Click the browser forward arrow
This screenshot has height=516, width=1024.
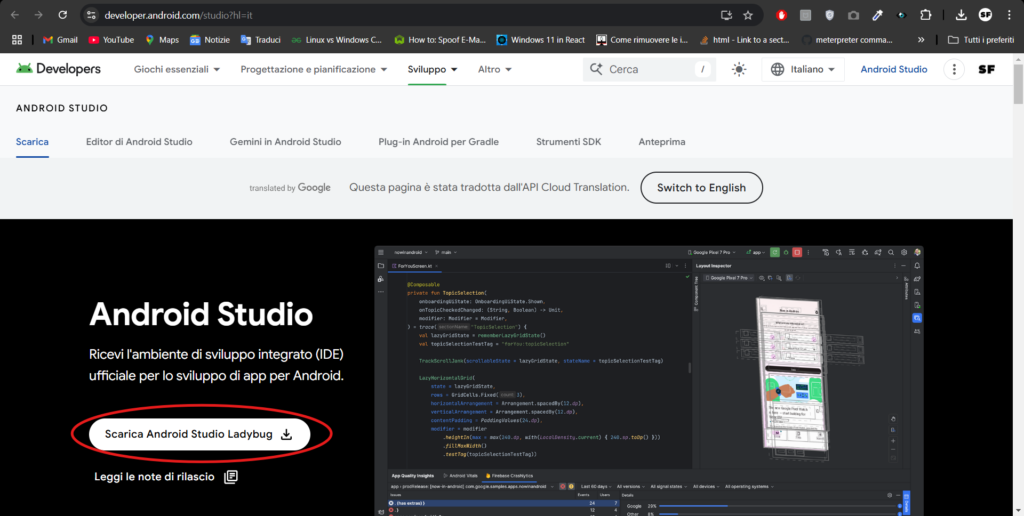click(39, 14)
